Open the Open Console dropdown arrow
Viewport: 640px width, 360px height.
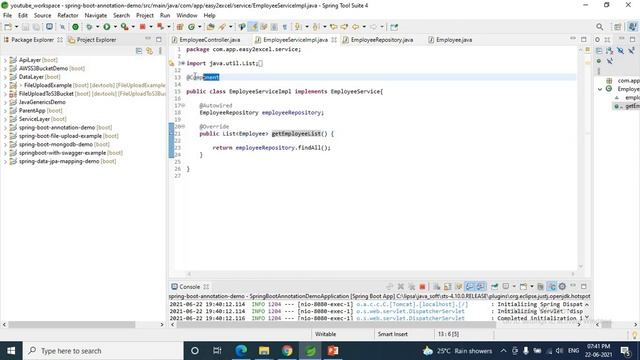pos(531,287)
